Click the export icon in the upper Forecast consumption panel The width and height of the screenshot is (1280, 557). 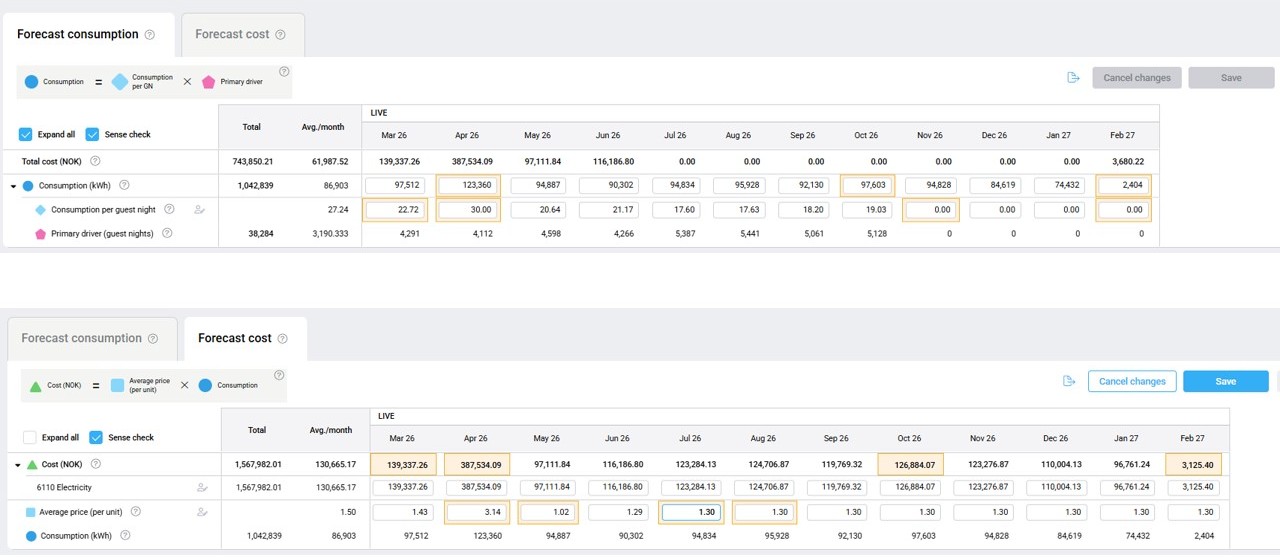tap(1073, 78)
